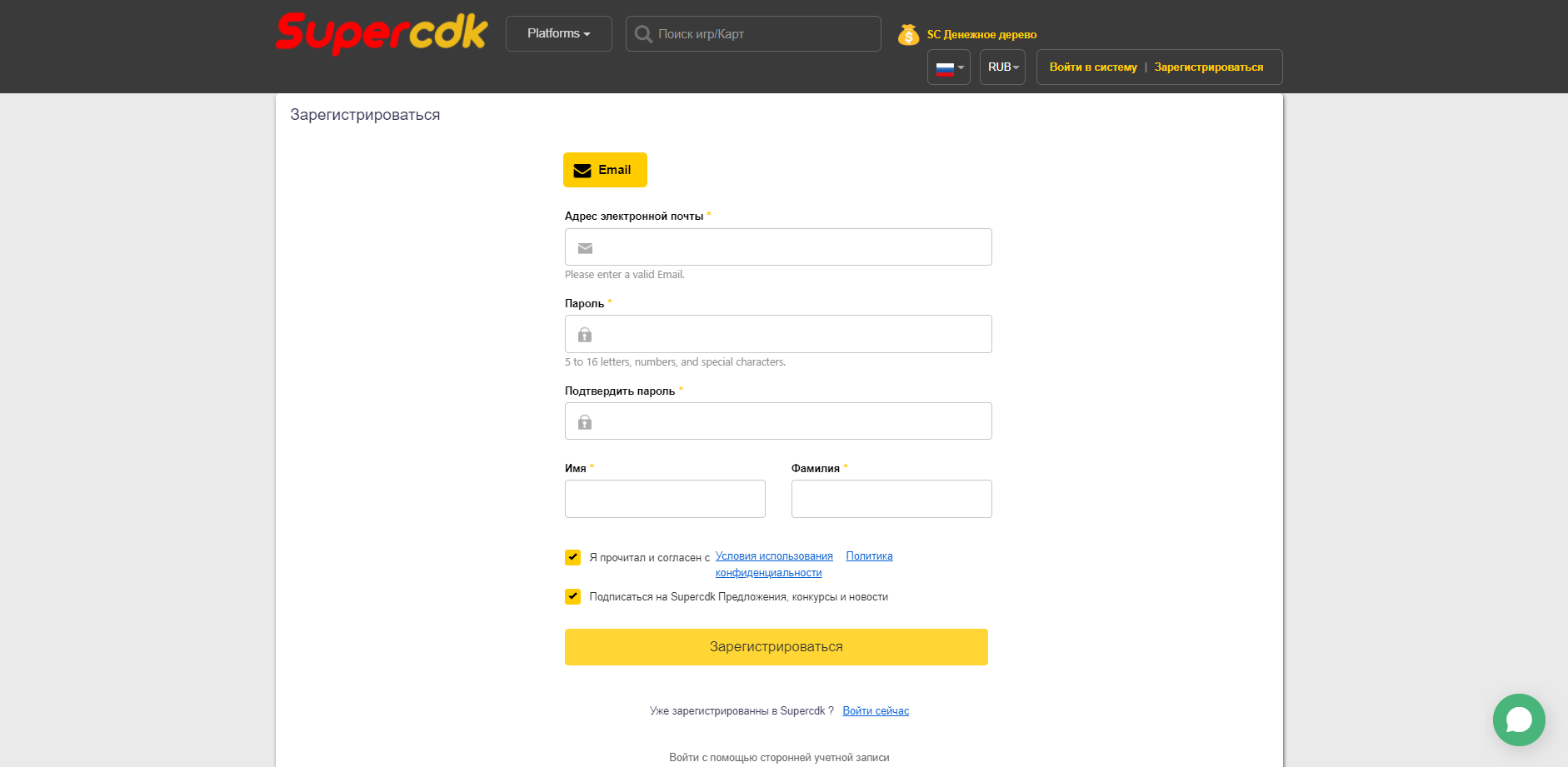Click the lock icon in confirm password field
Image resolution: width=1568 pixels, height=767 pixels.
[x=585, y=422]
